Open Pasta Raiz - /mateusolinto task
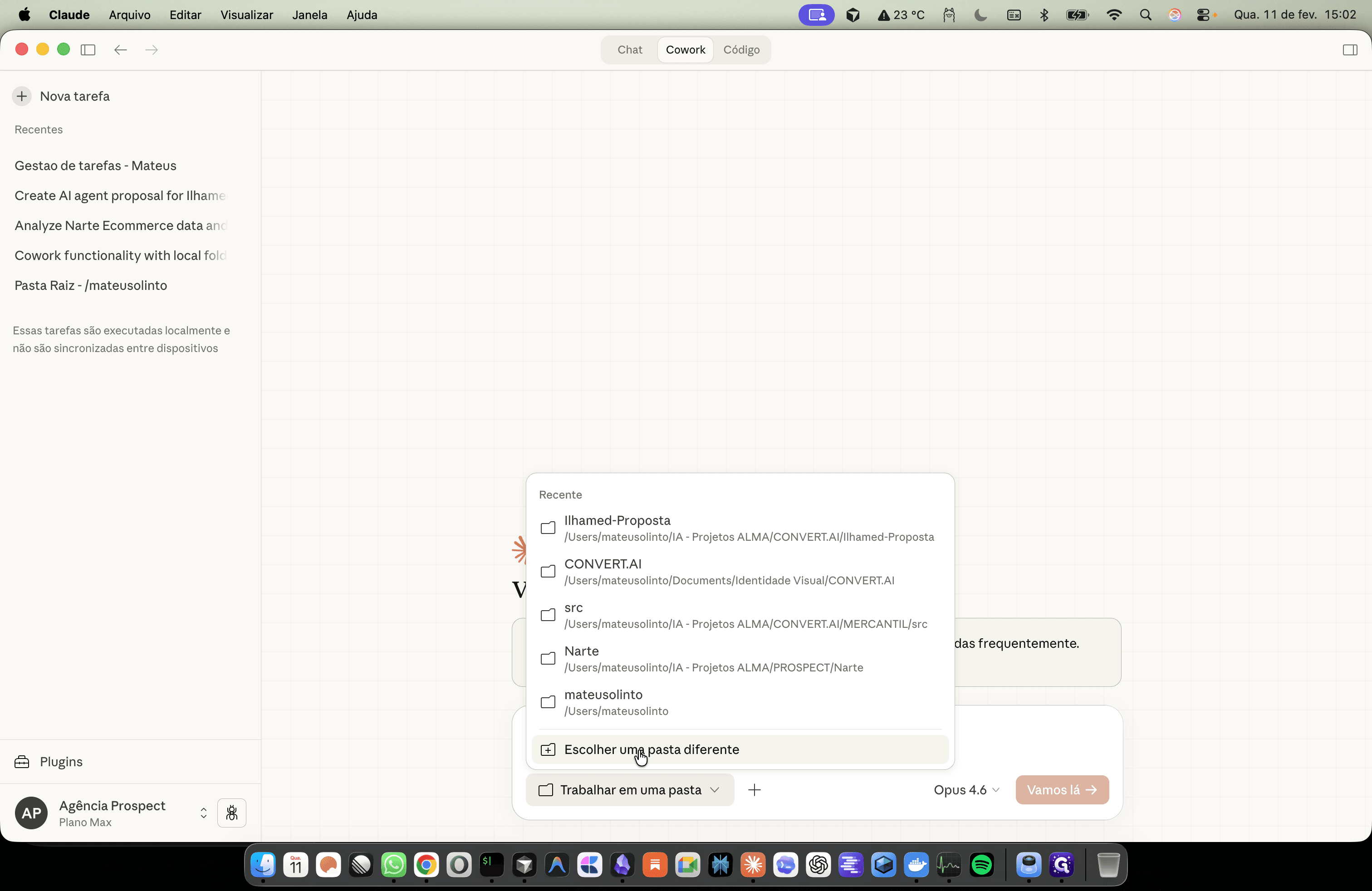Screen dimensions: 1372x891 point(91,285)
